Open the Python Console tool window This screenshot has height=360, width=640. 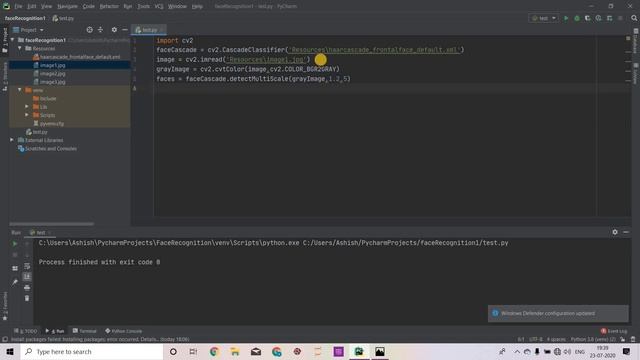click(123, 331)
